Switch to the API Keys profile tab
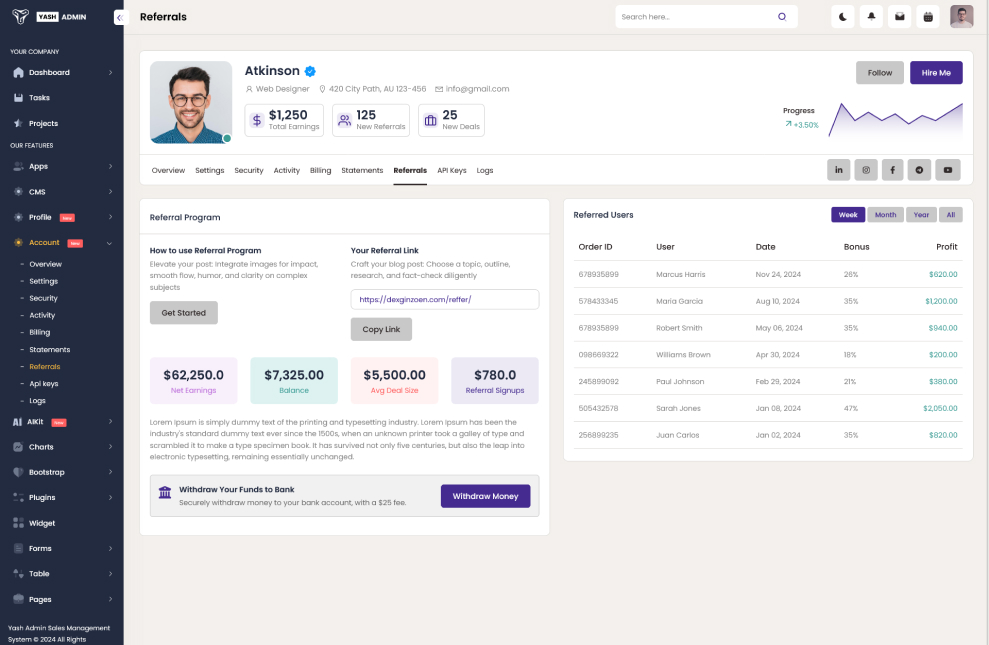Image resolution: width=989 pixels, height=645 pixels. 452,170
